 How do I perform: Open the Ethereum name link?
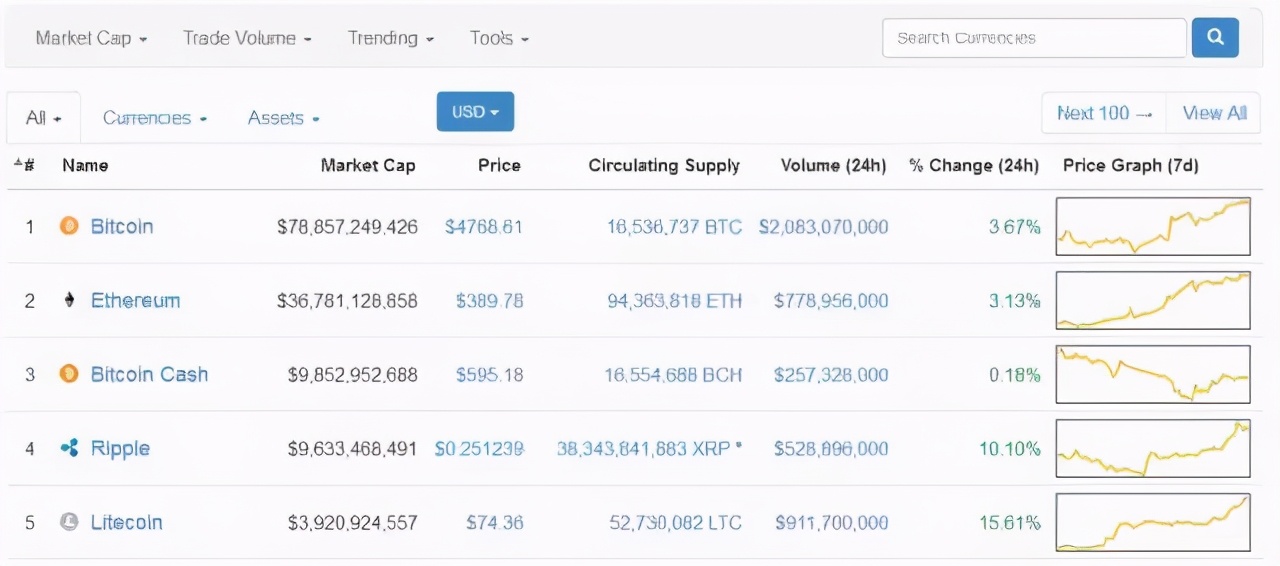click(135, 300)
